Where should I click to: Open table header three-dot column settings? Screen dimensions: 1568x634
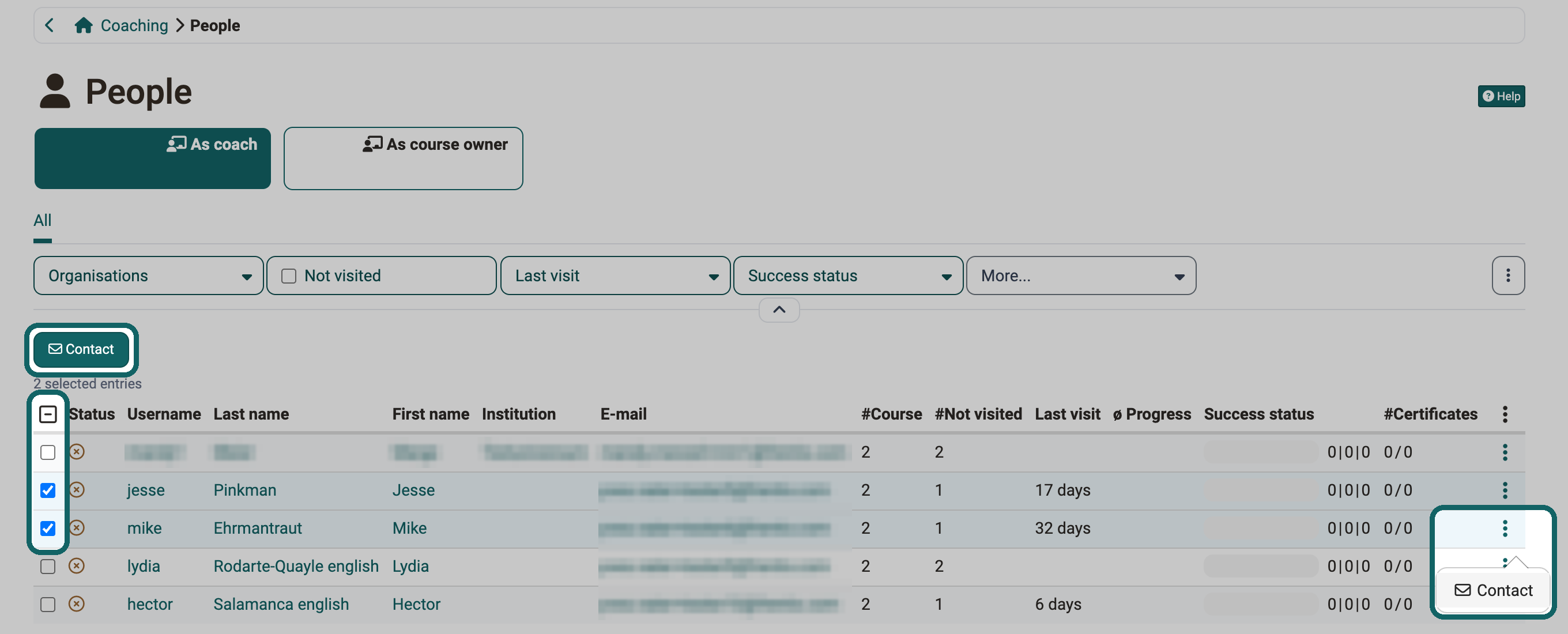coord(1504,414)
